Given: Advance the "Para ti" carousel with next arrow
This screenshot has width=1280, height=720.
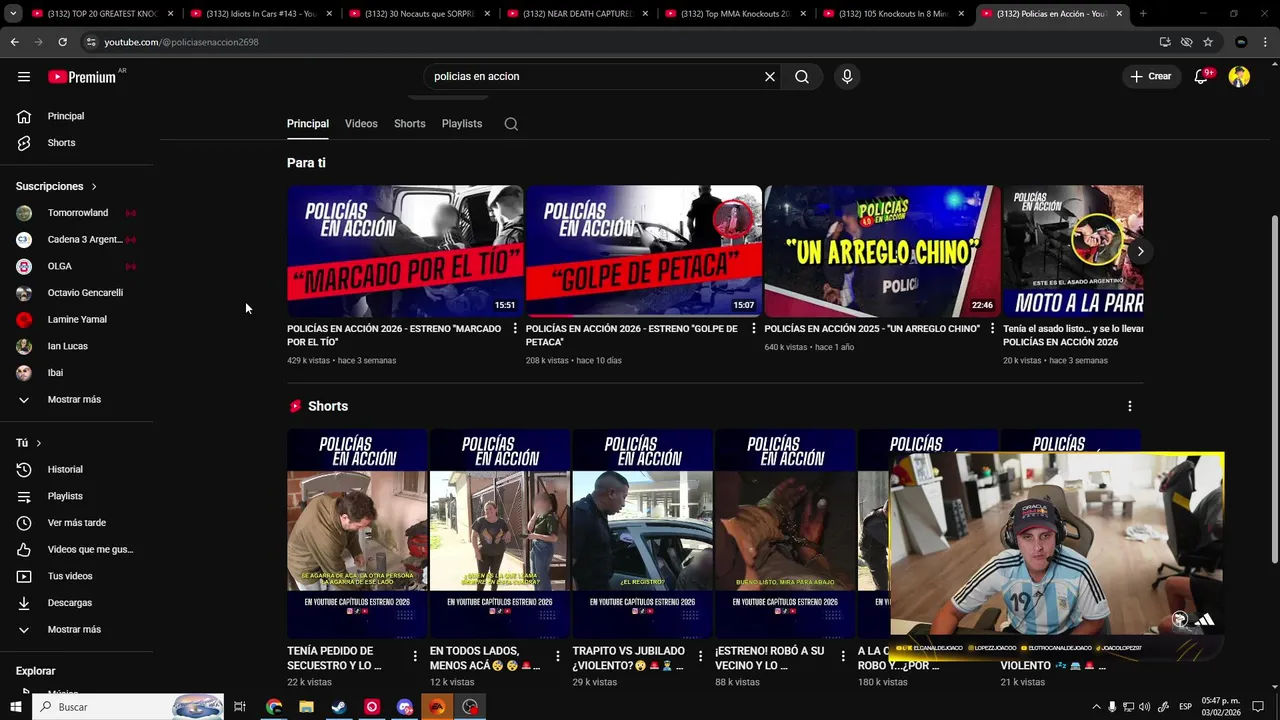Looking at the screenshot, I should [1140, 251].
